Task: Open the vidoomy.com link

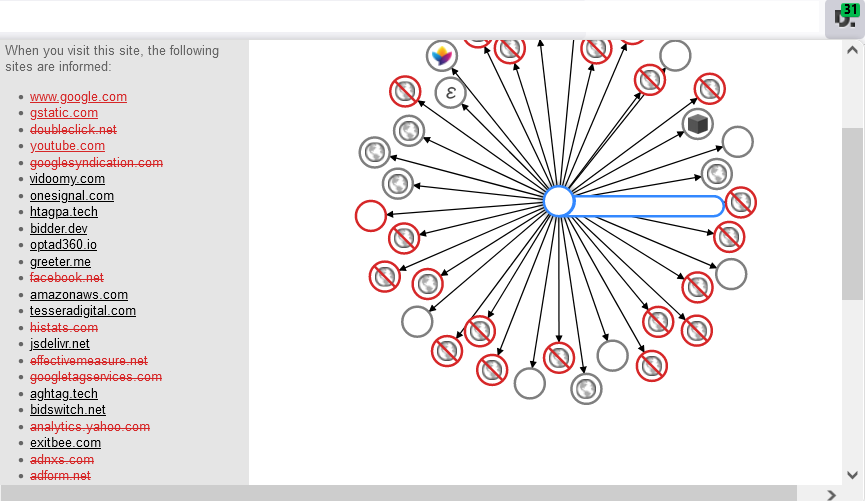Action: tap(67, 179)
